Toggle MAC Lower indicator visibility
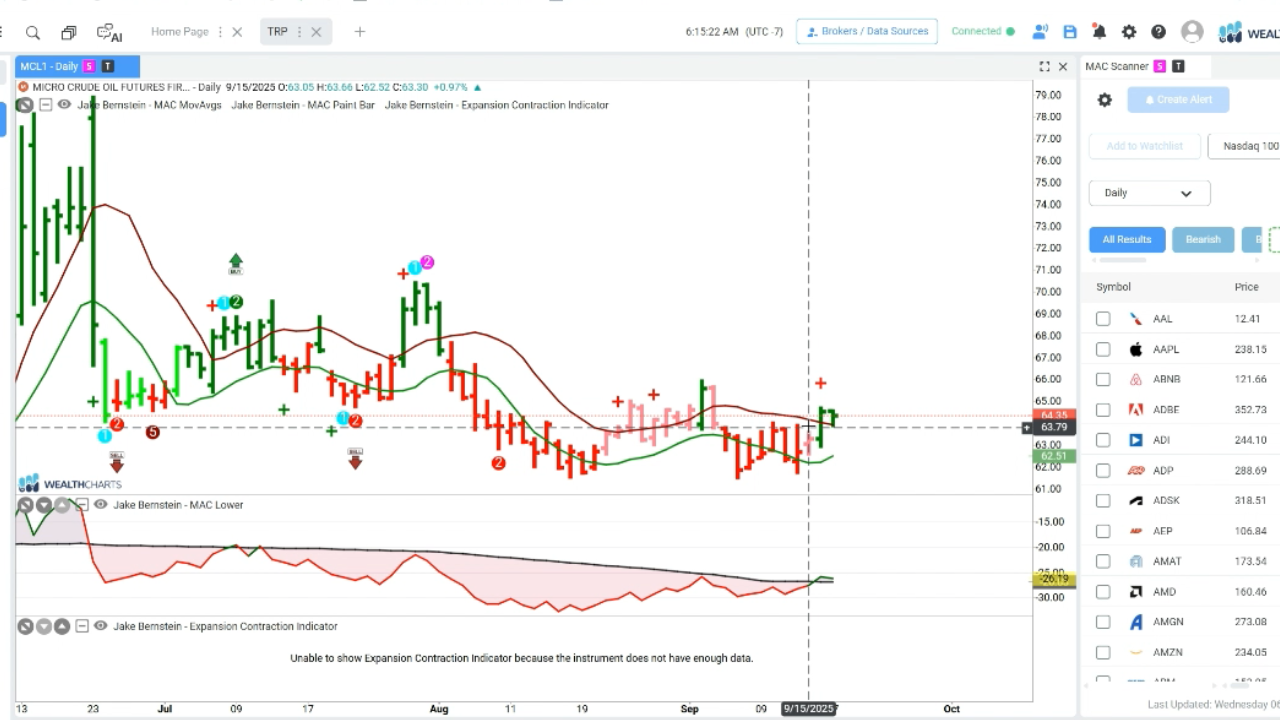Screen dimensions: 1280x720 101,505
